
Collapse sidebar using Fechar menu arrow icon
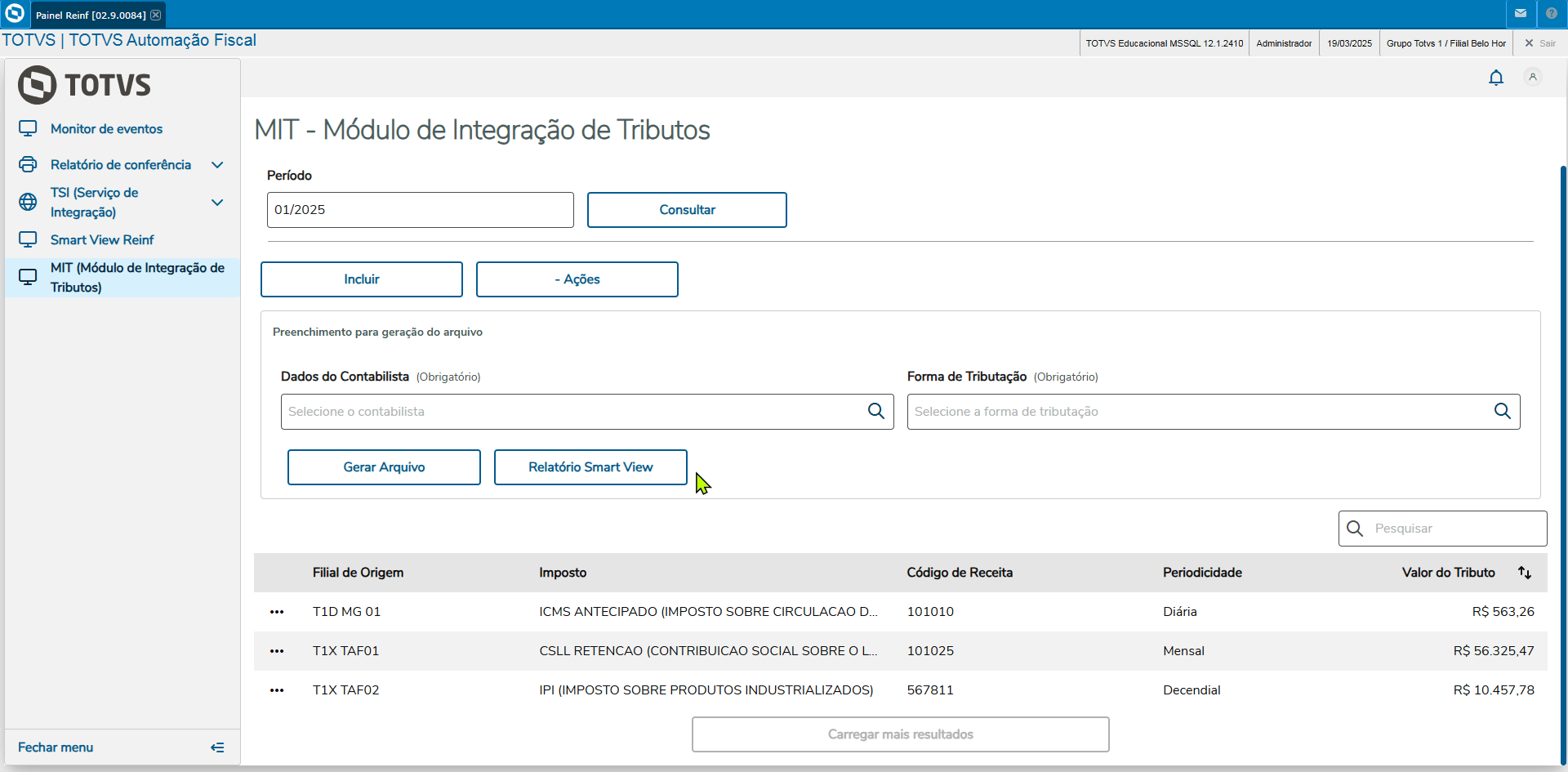(217, 747)
